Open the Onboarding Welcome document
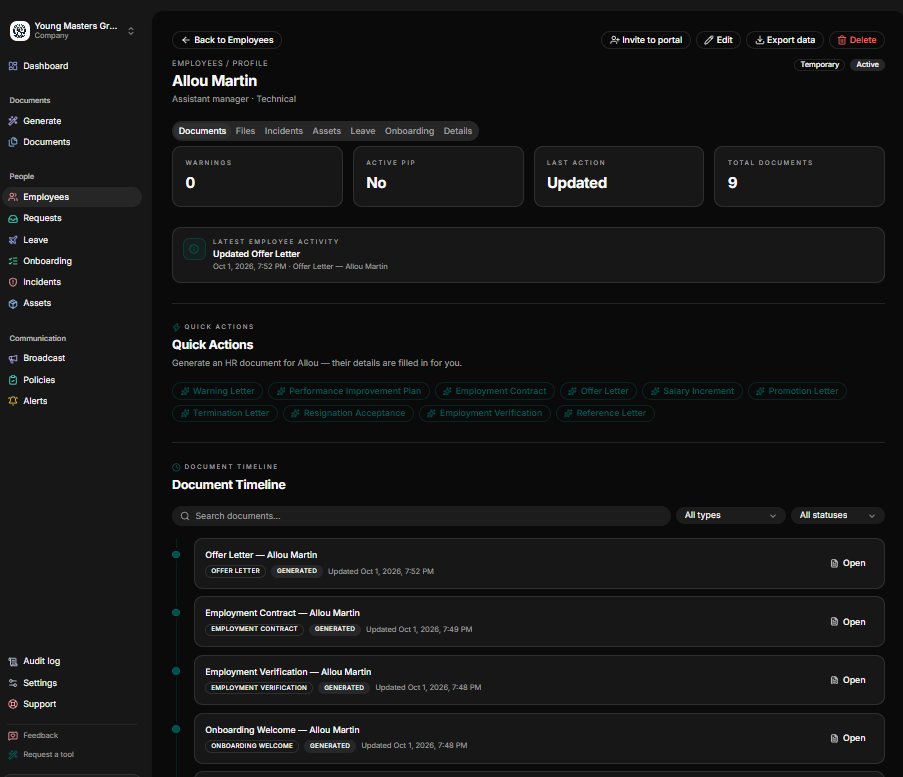Viewport: 903px width, 777px height. point(848,738)
